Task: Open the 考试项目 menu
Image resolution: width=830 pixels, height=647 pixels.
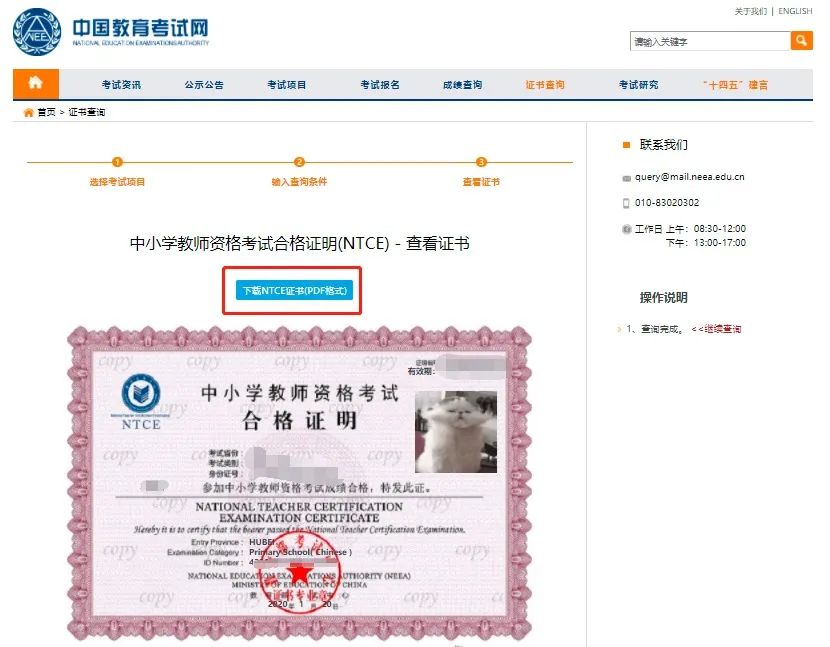Action: pyautogui.click(x=286, y=85)
